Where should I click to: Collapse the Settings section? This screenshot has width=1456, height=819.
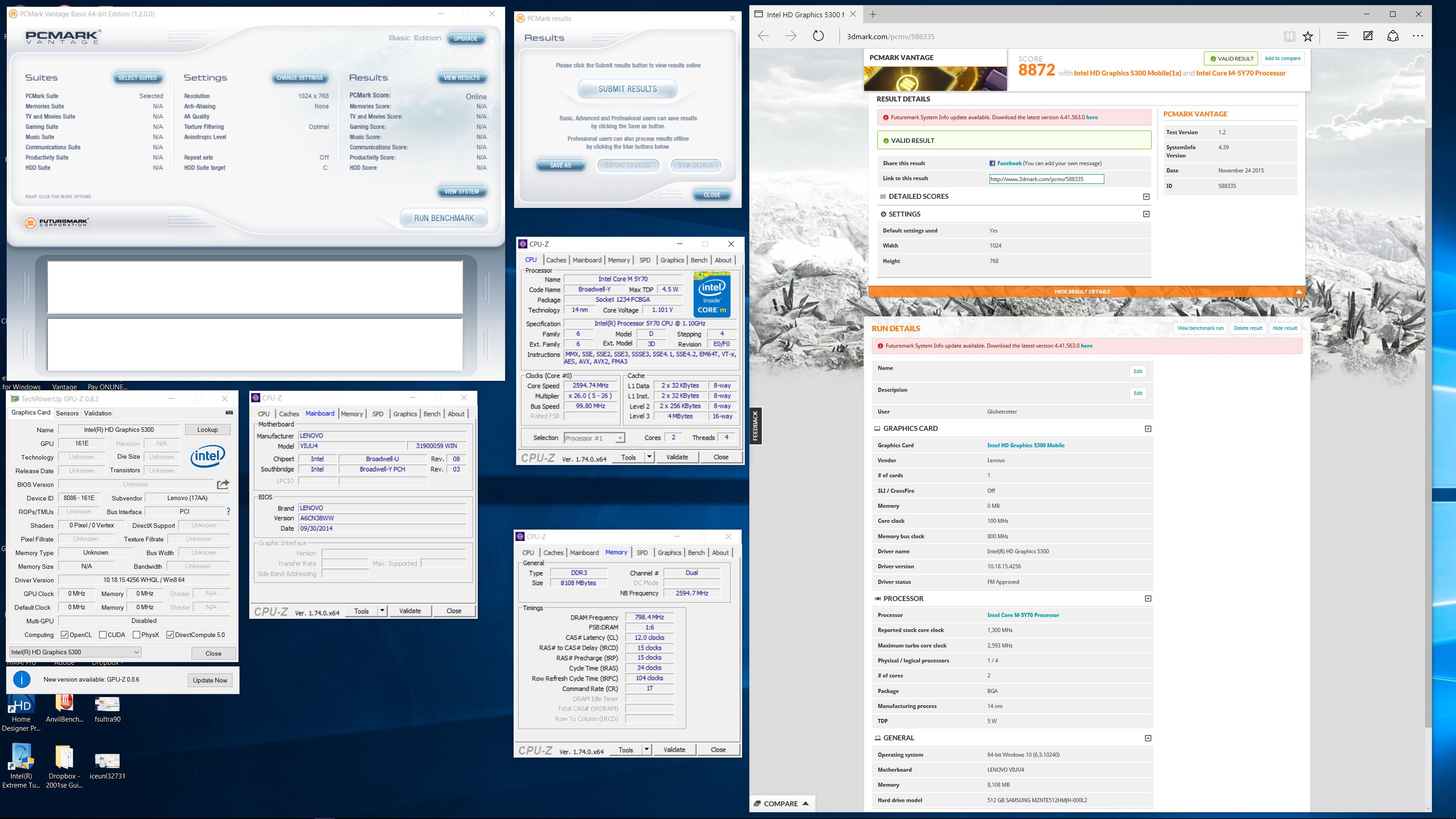click(1146, 214)
